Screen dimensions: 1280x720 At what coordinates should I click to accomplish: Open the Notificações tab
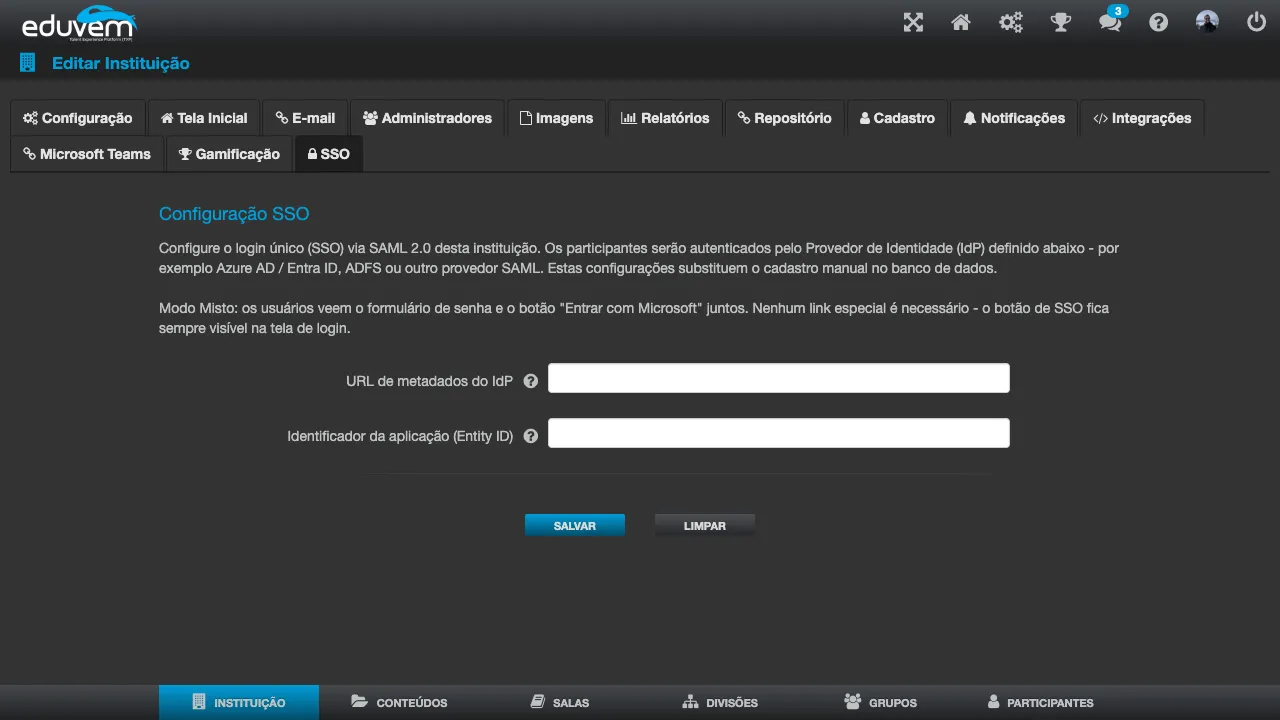pyautogui.click(x=1015, y=118)
